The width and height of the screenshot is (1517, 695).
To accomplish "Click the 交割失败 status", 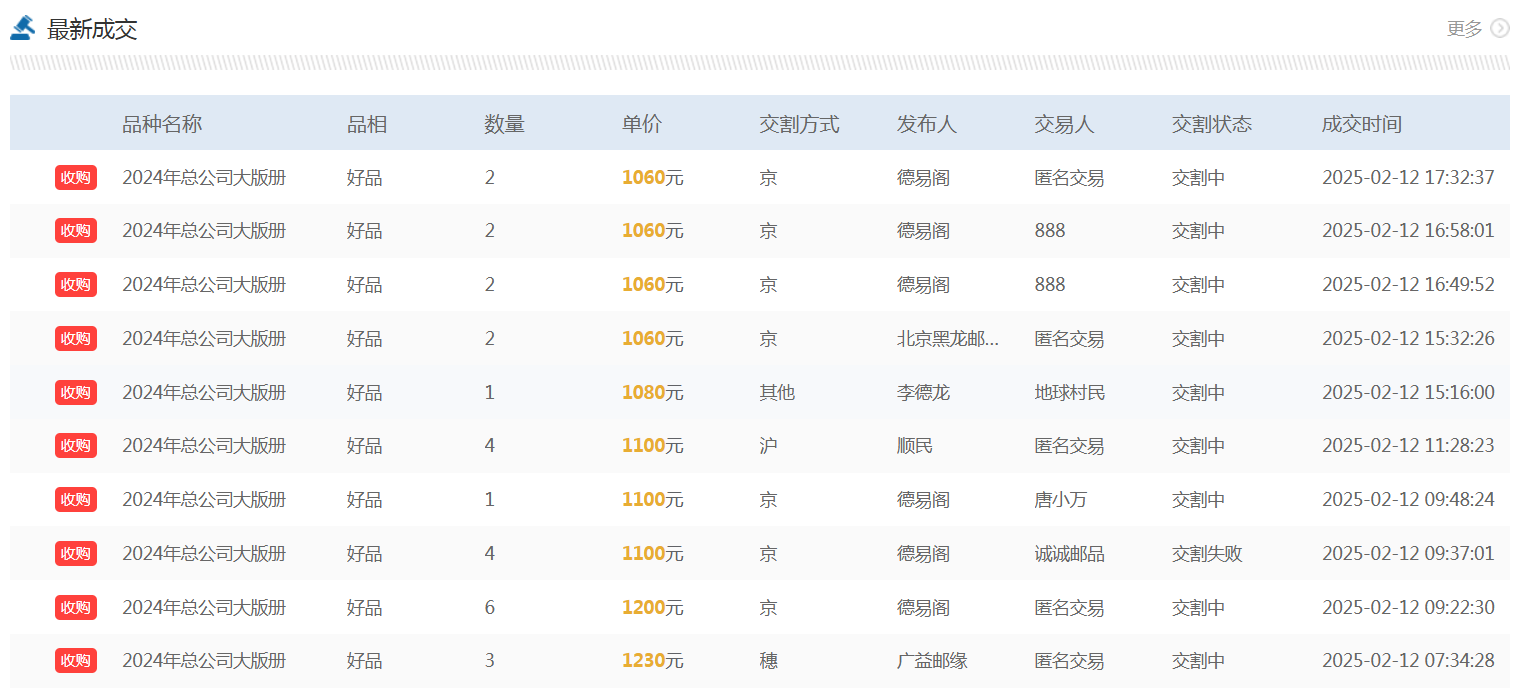I will (1206, 554).
